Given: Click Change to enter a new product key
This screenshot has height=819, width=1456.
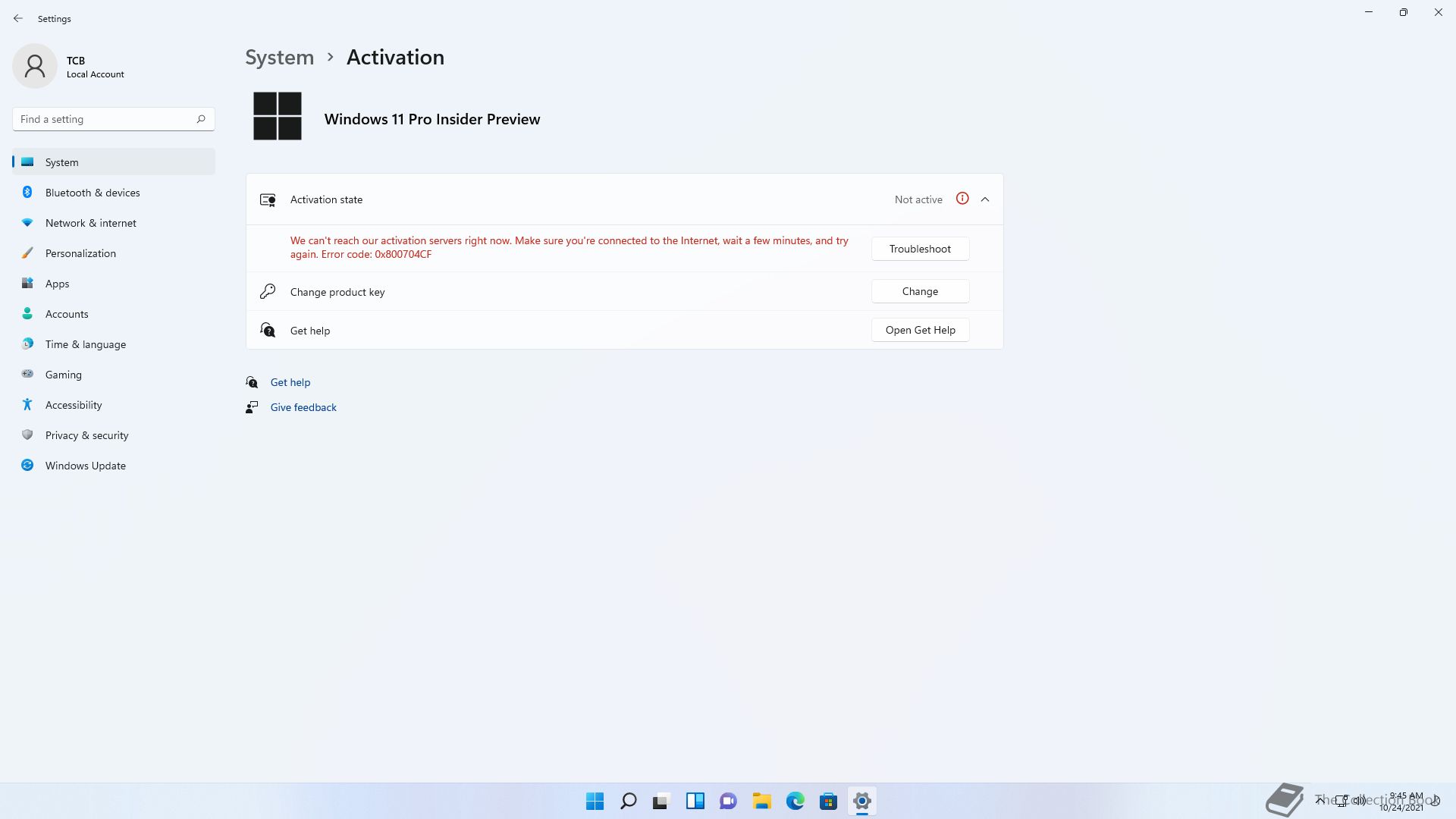Looking at the screenshot, I should [920, 291].
